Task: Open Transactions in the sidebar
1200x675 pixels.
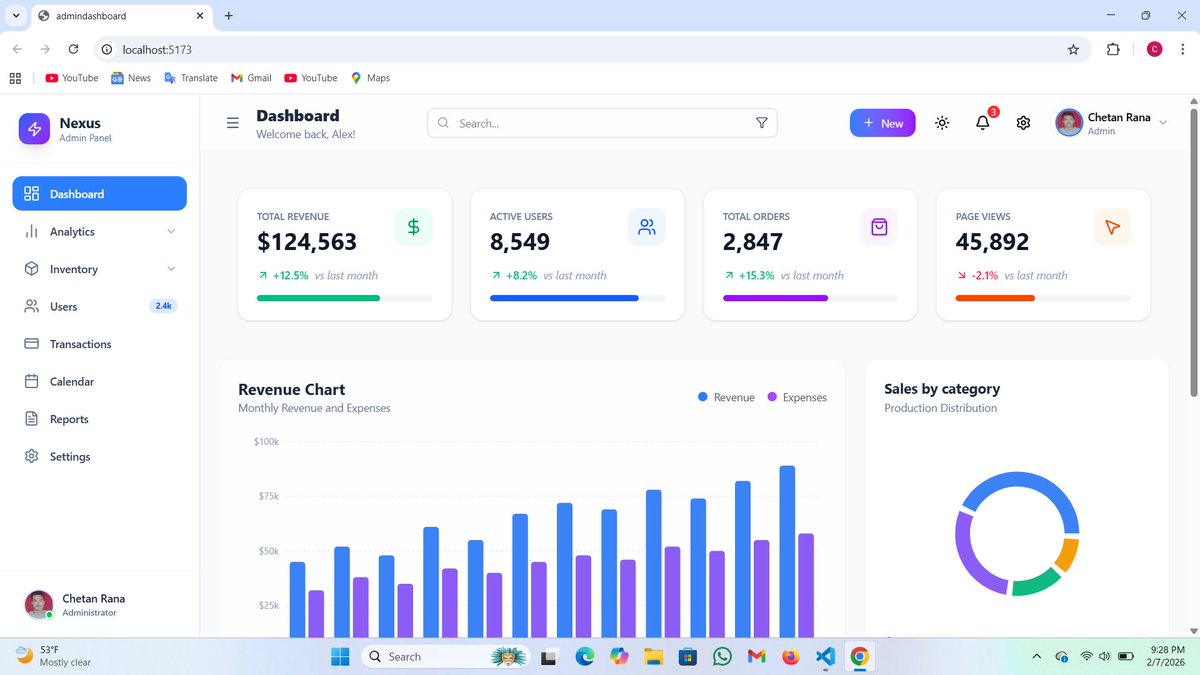Action: (100, 344)
